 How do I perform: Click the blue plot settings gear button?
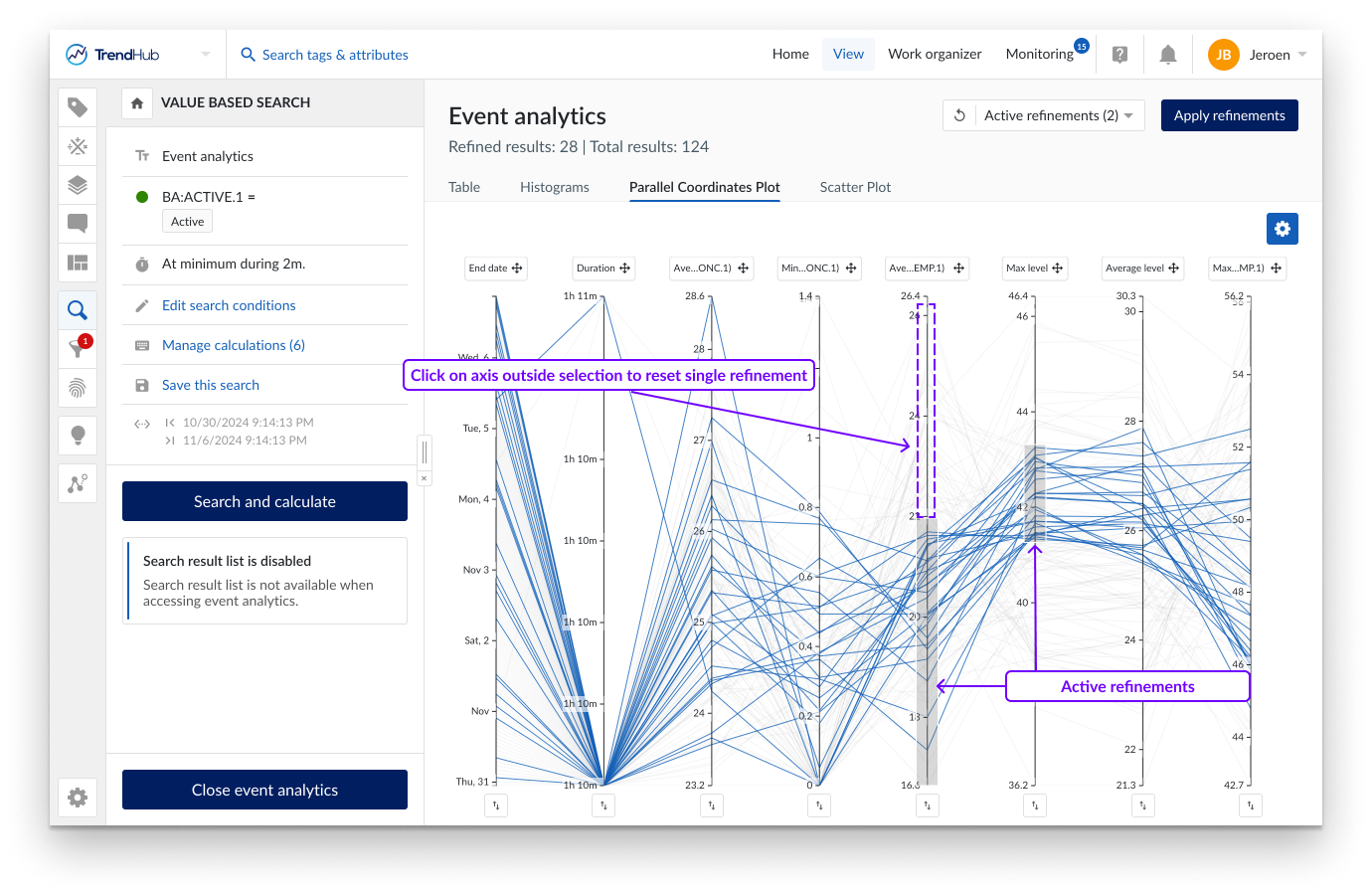click(1282, 229)
